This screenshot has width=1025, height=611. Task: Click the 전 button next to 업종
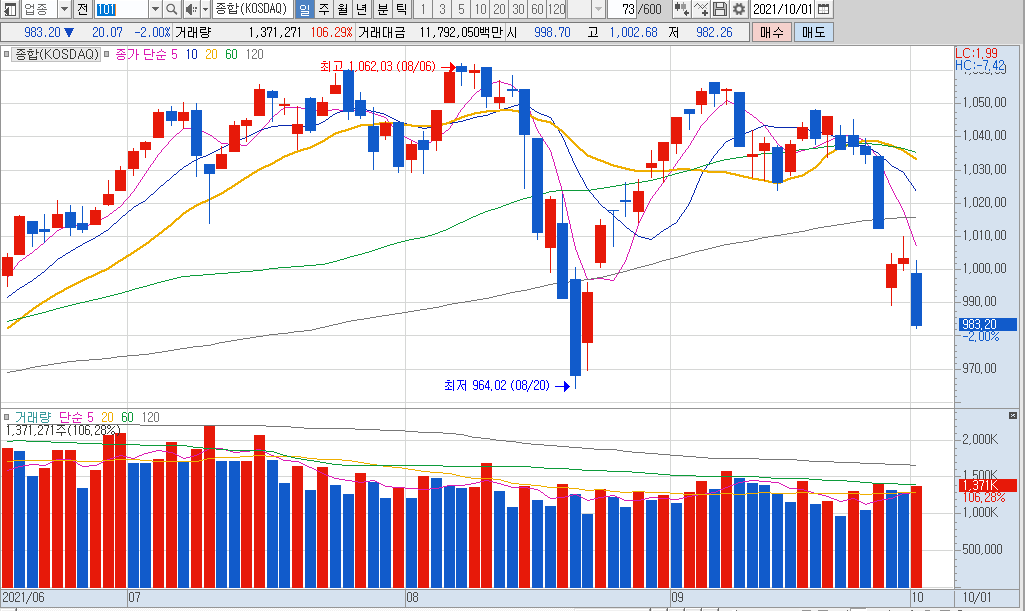point(82,9)
